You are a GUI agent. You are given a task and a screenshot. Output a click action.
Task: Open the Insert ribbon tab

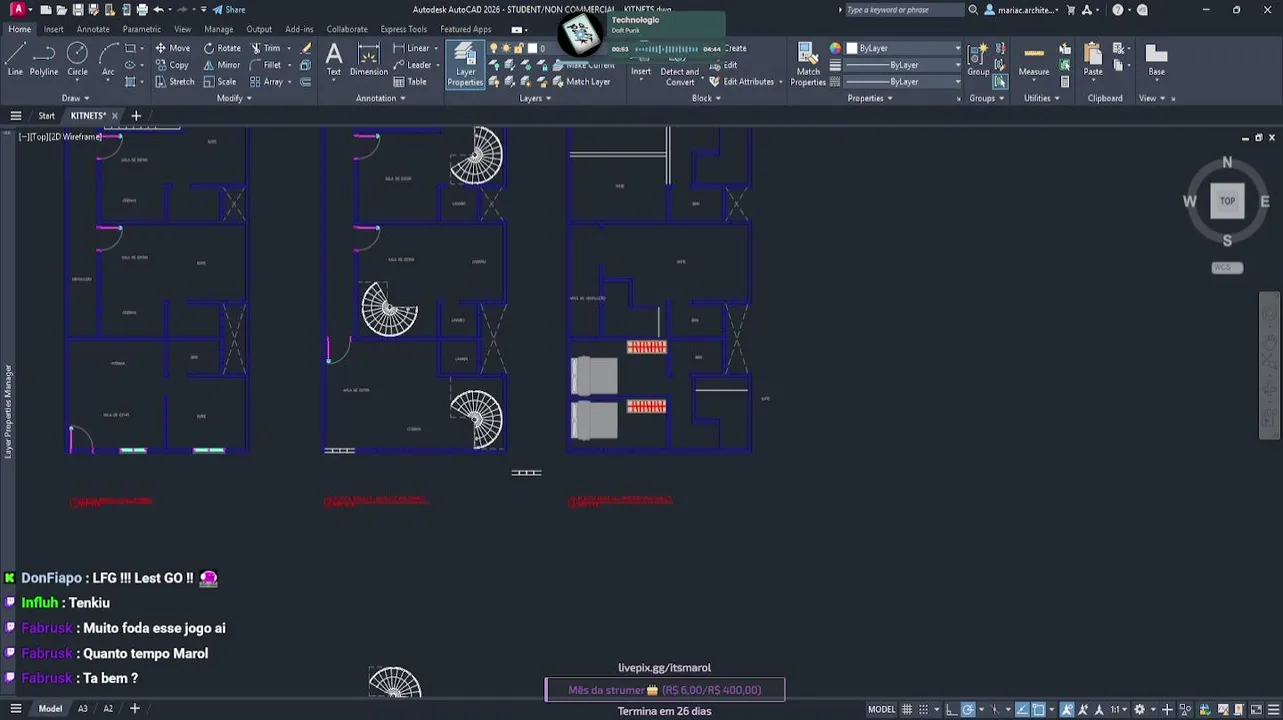tap(53, 29)
